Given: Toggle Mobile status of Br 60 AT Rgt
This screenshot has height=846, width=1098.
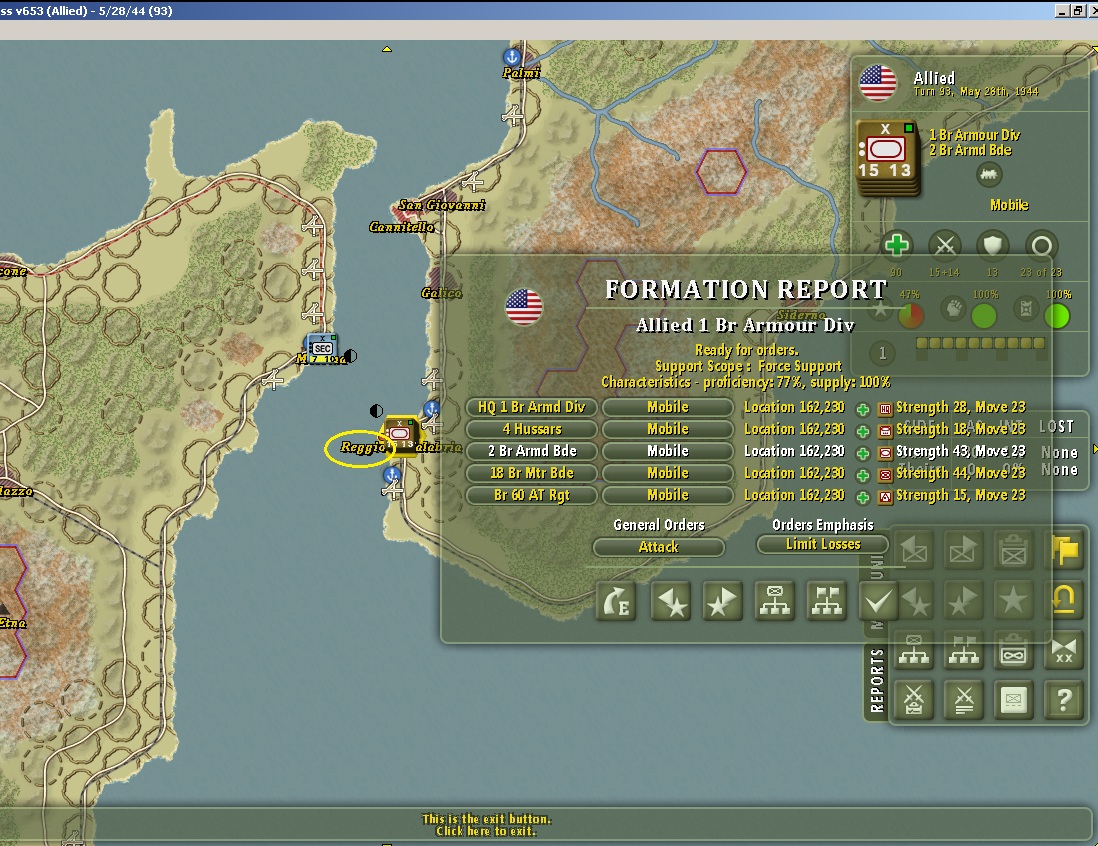Looking at the screenshot, I should (667, 495).
